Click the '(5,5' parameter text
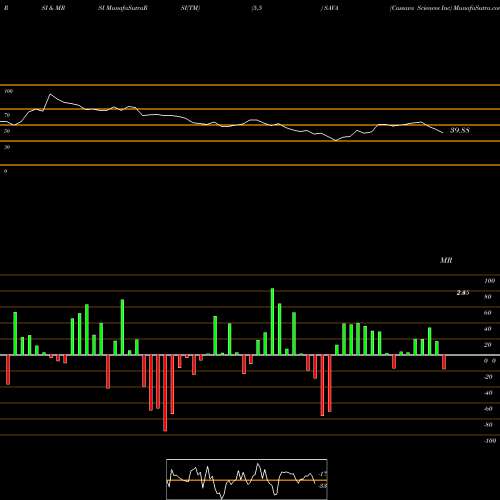This screenshot has width=500, height=500. (x=257, y=8)
